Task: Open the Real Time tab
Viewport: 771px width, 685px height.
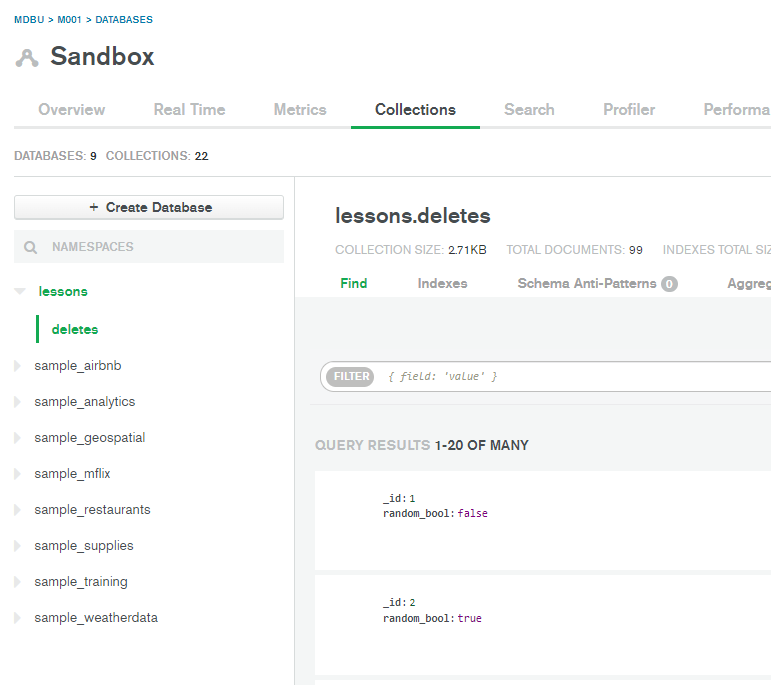Action: [189, 110]
